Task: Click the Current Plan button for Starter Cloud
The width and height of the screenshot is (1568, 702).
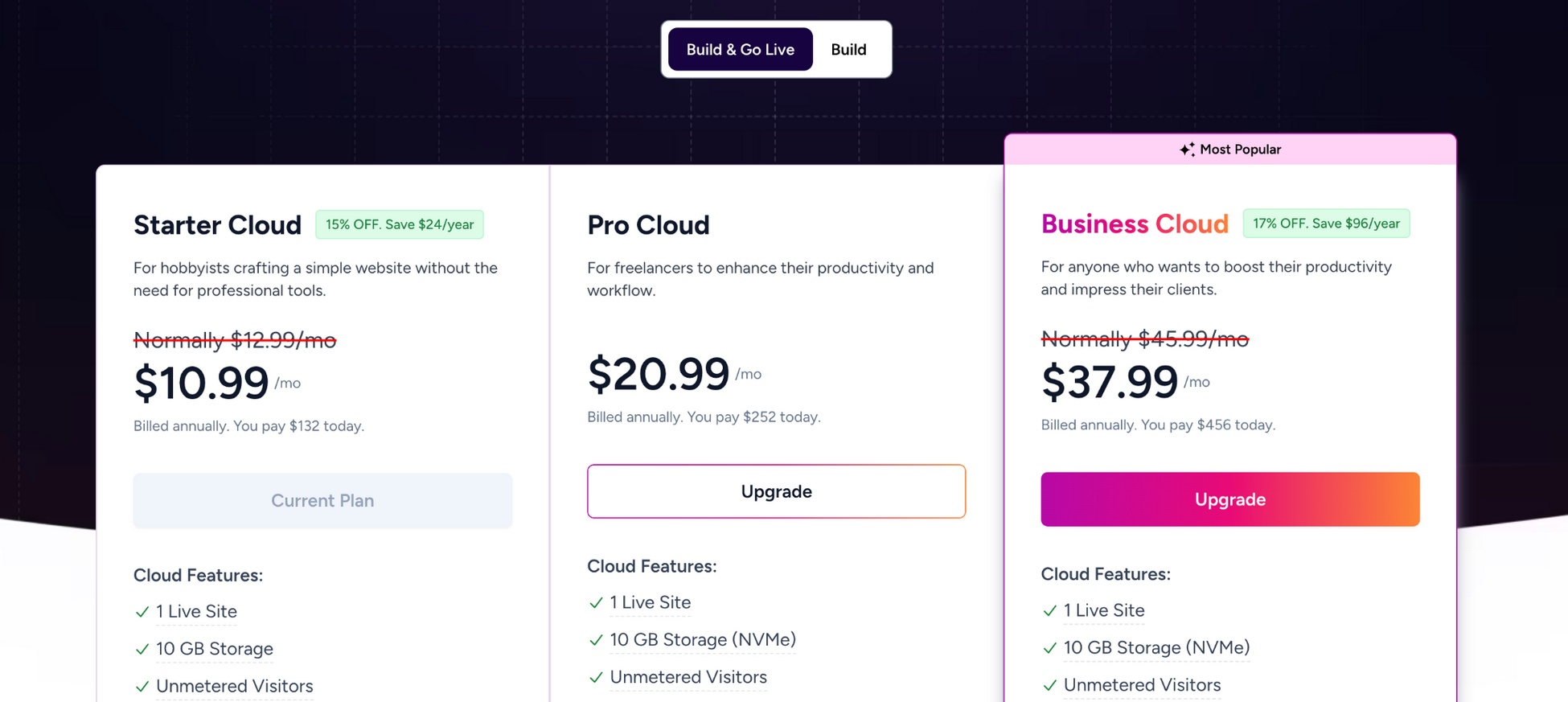Action: pyautogui.click(x=322, y=500)
